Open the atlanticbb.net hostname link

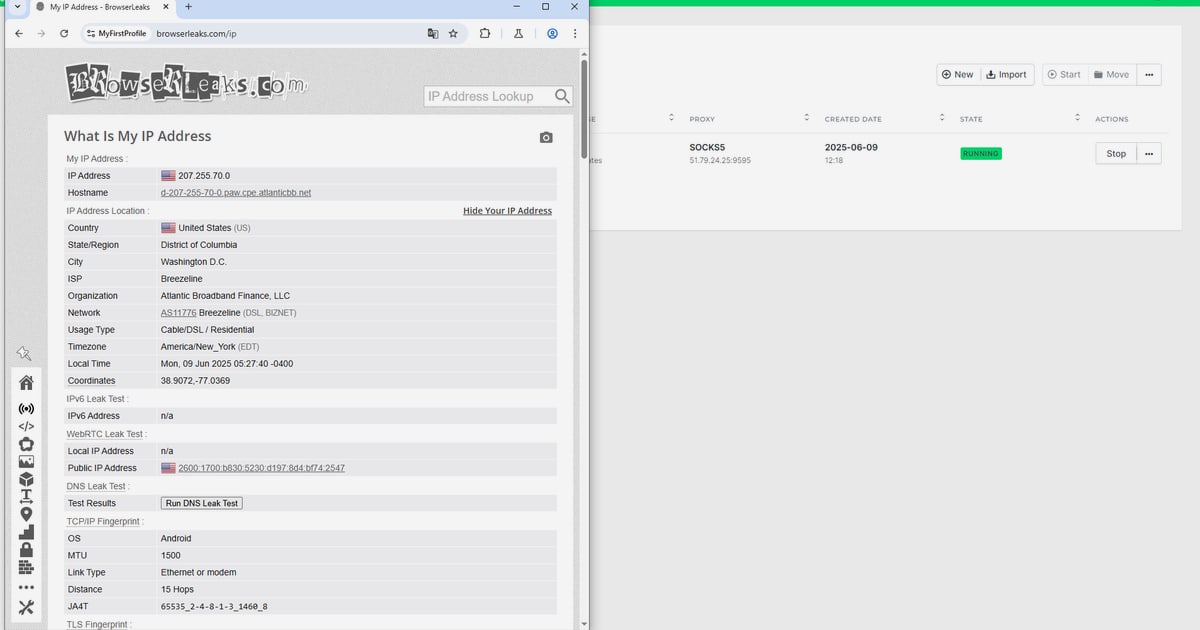[236, 192]
